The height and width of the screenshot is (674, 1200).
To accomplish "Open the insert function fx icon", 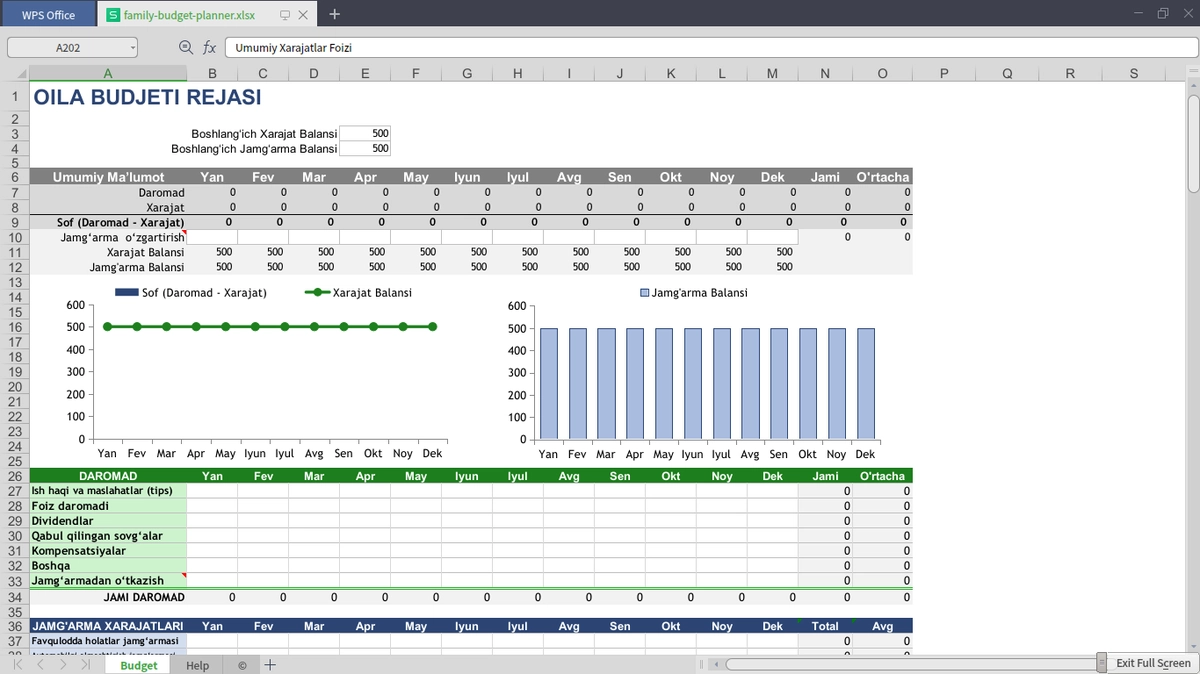I will [x=210, y=47].
